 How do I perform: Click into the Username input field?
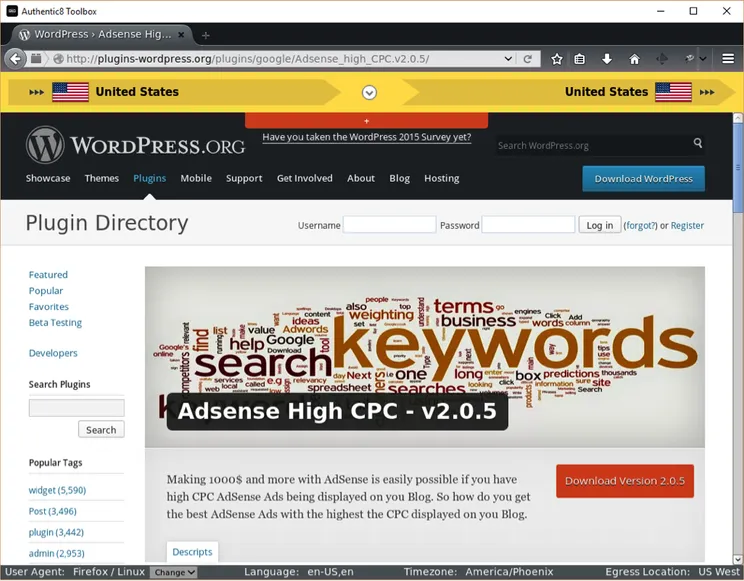tap(389, 225)
